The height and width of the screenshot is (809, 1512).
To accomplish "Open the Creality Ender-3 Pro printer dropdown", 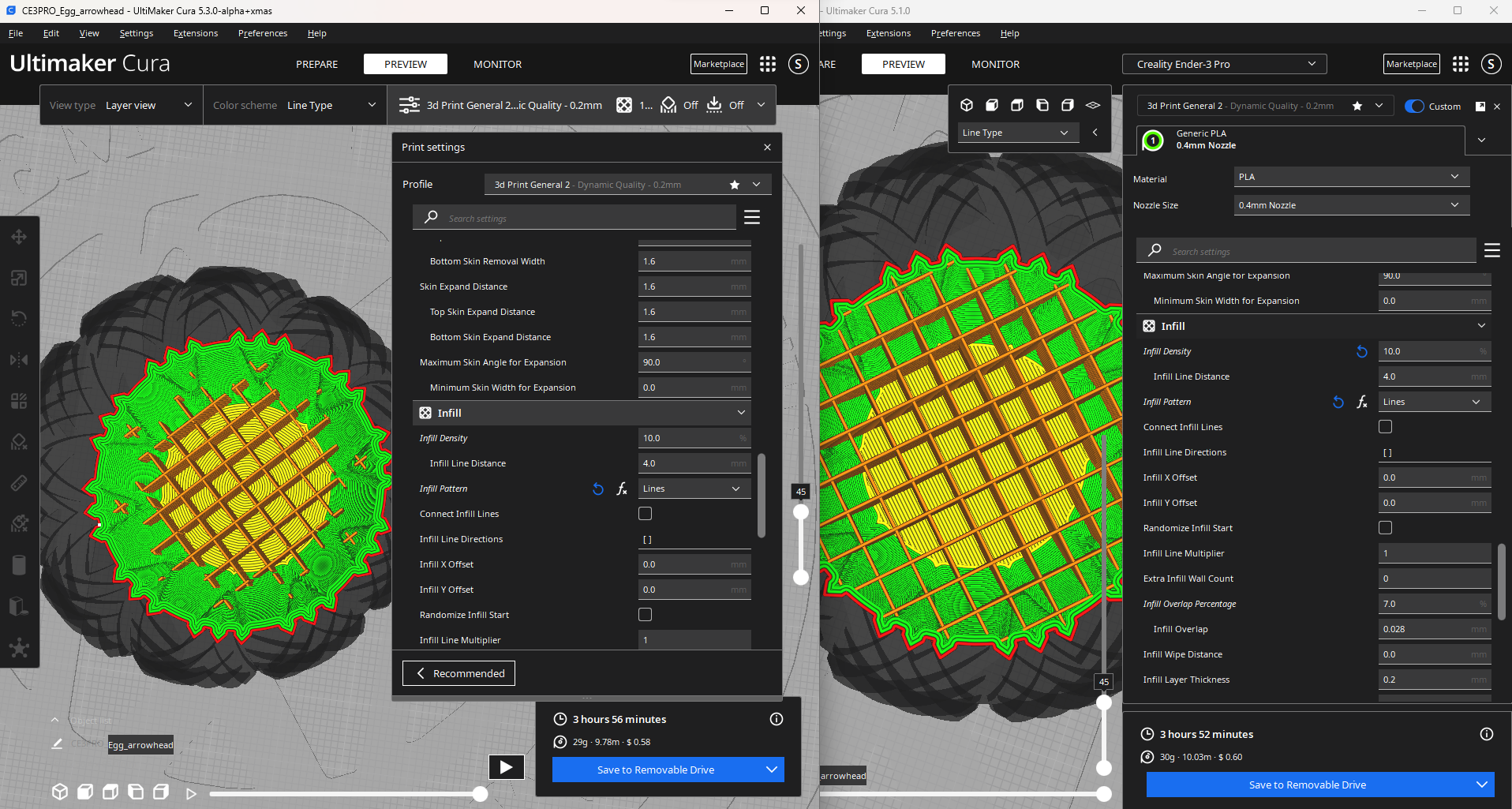I will (x=1224, y=64).
